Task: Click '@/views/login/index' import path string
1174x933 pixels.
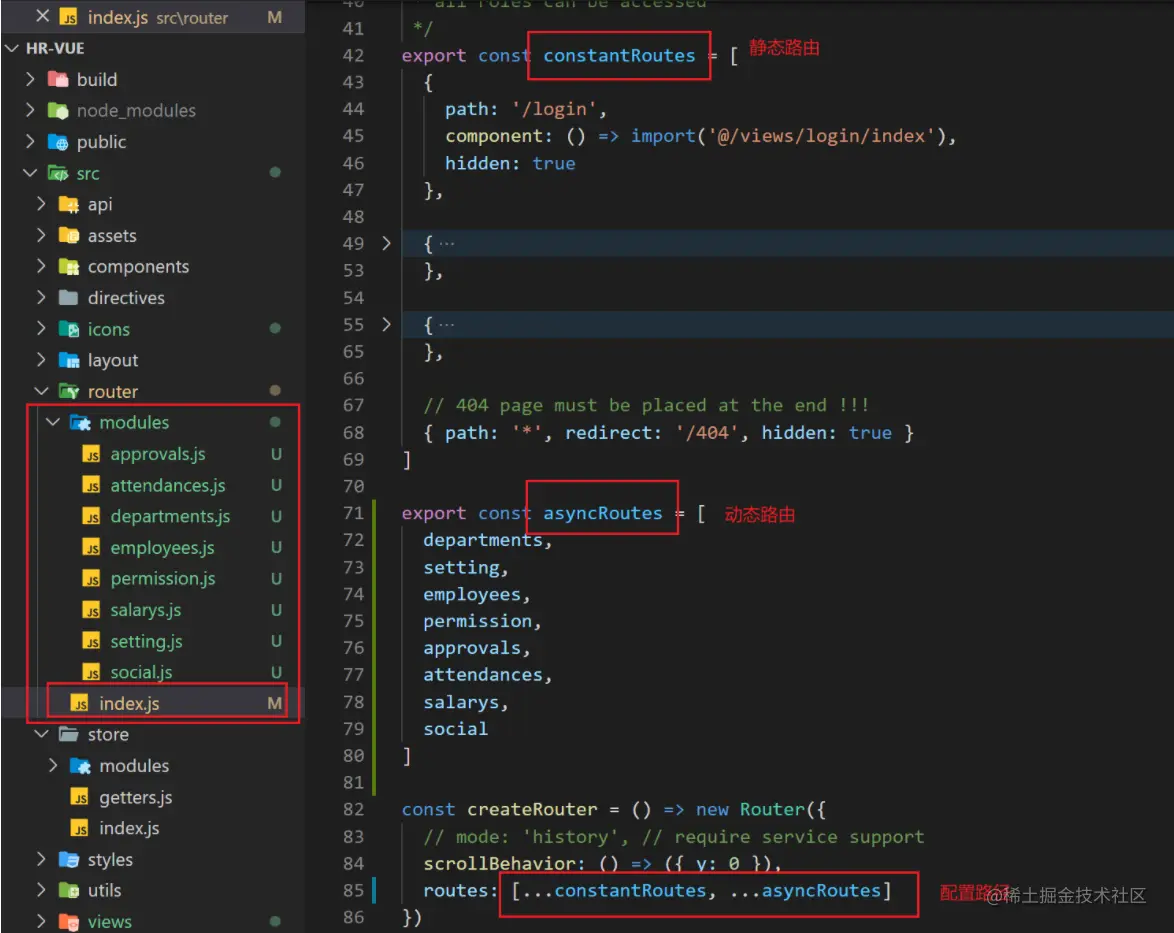Action: pyautogui.click(x=821, y=136)
